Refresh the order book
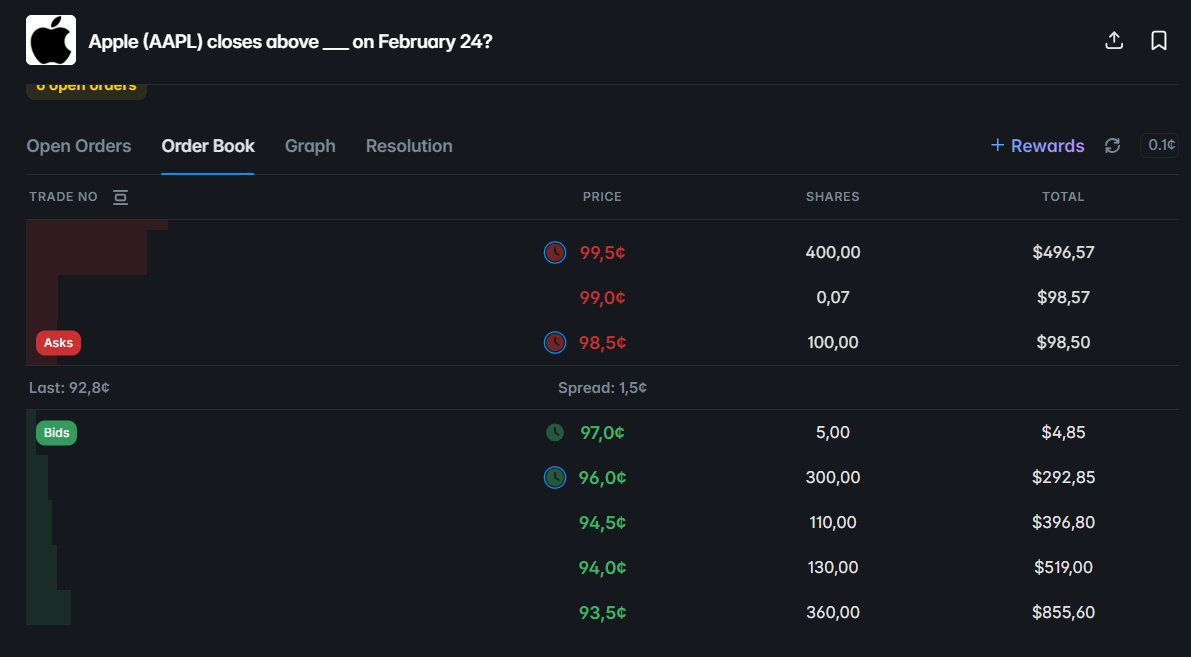This screenshot has width=1191, height=657. tap(1112, 145)
